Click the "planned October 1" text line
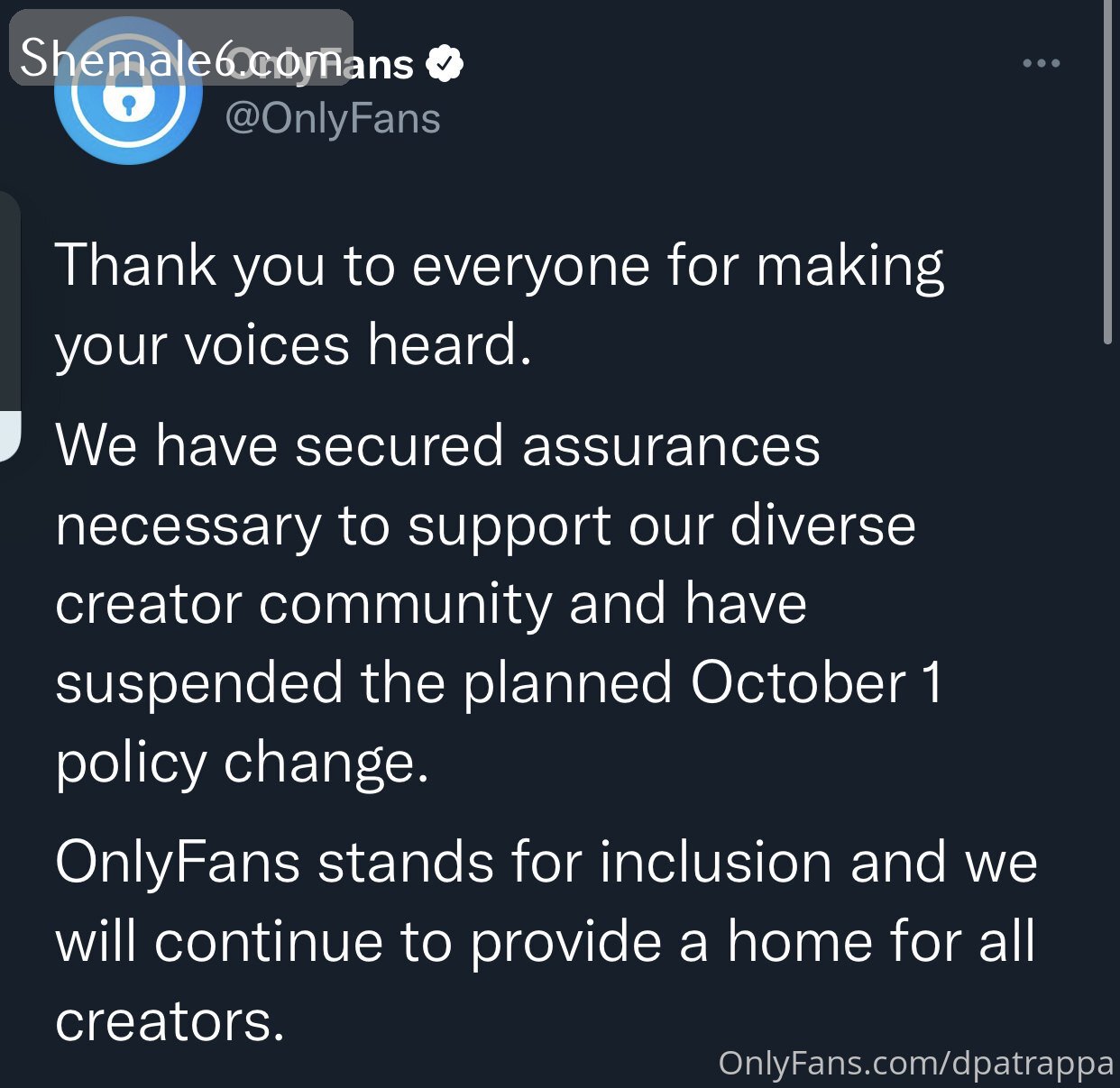Image resolution: width=1120 pixels, height=1088 pixels. pos(499,684)
